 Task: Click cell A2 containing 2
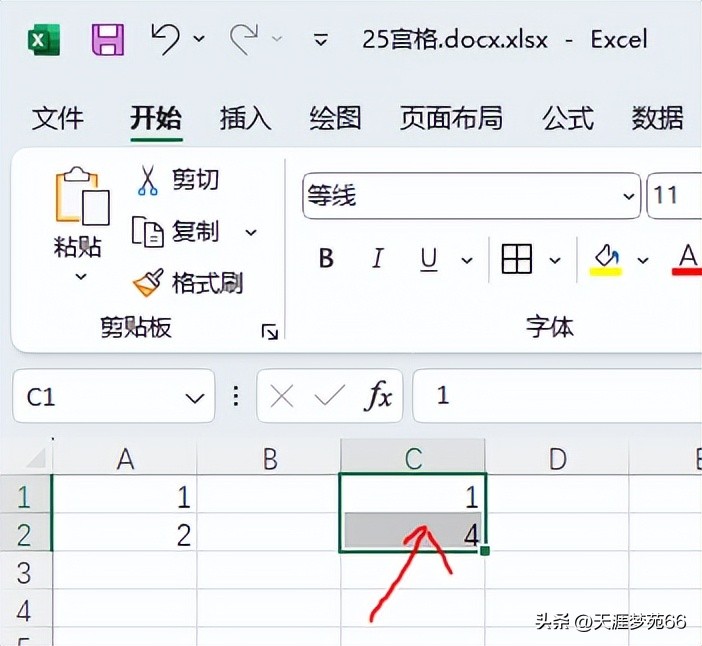(x=125, y=533)
